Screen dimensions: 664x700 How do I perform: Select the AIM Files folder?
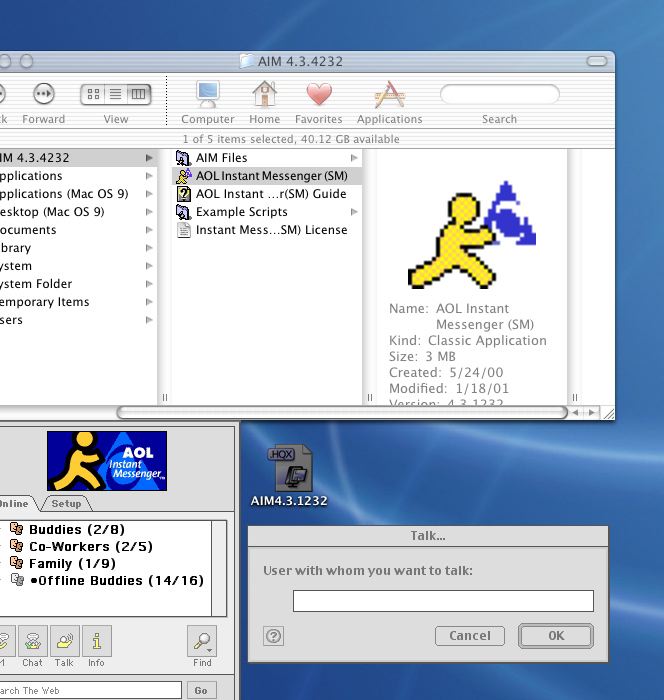[267, 158]
